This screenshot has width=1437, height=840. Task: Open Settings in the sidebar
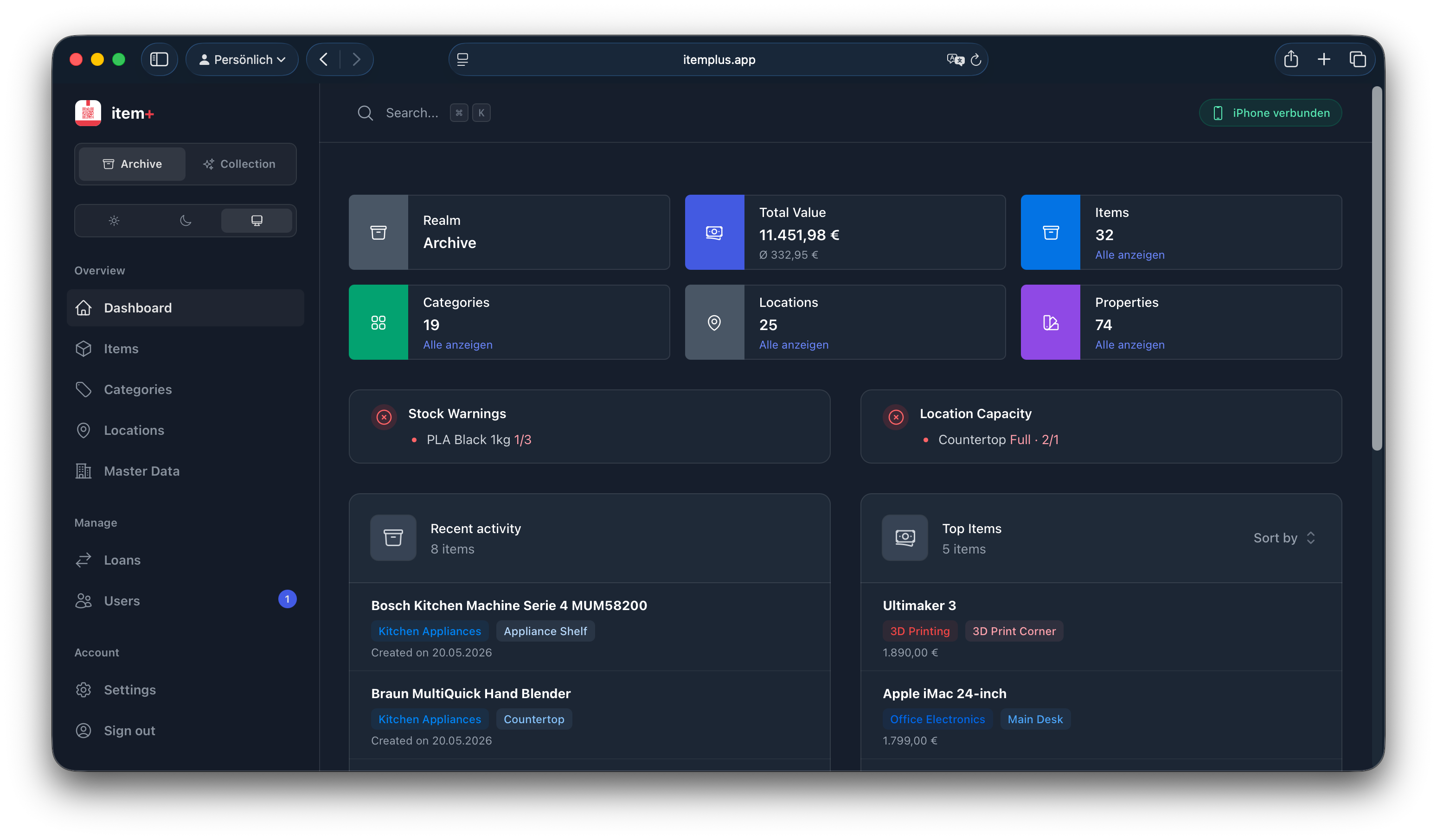pos(186,689)
